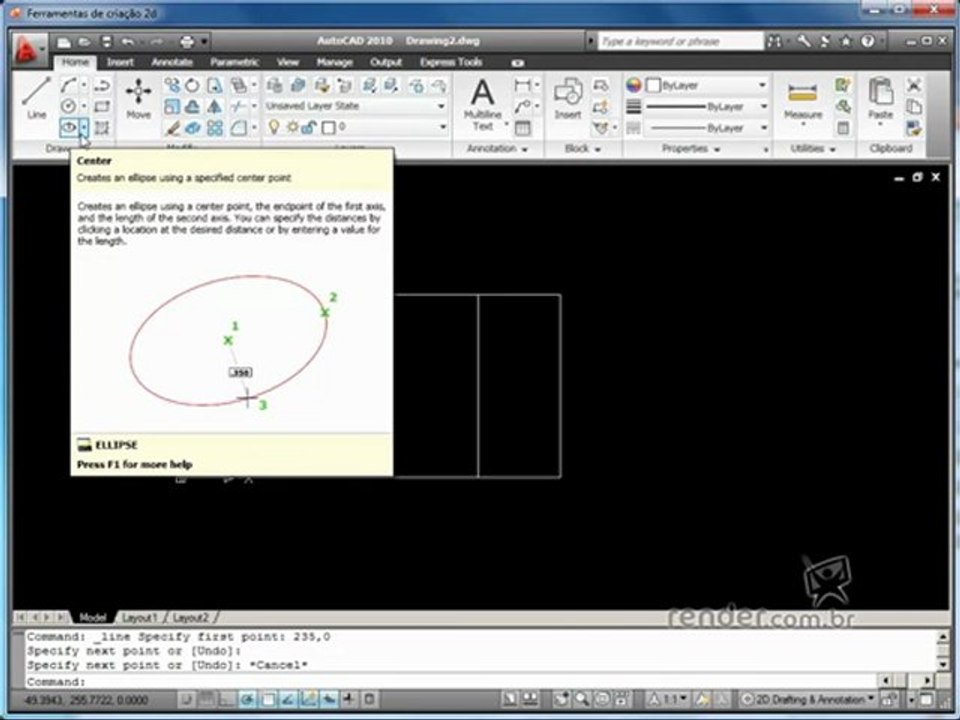Click the keyword search input field
The width and height of the screenshot is (960, 720).
(x=680, y=41)
